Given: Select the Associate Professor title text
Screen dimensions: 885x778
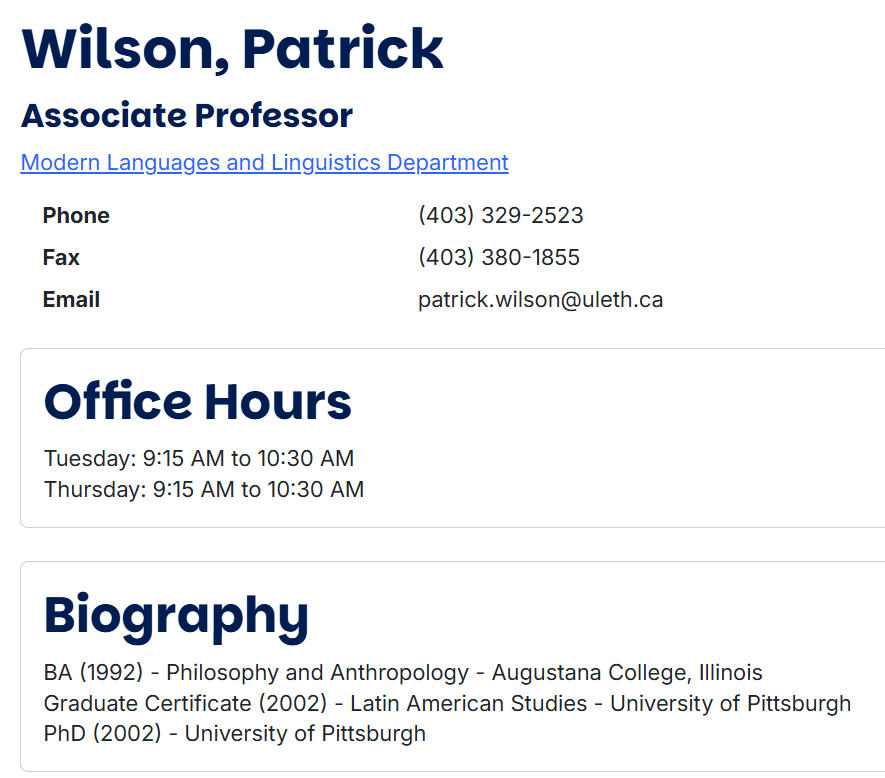Looking at the screenshot, I should (x=187, y=116).
